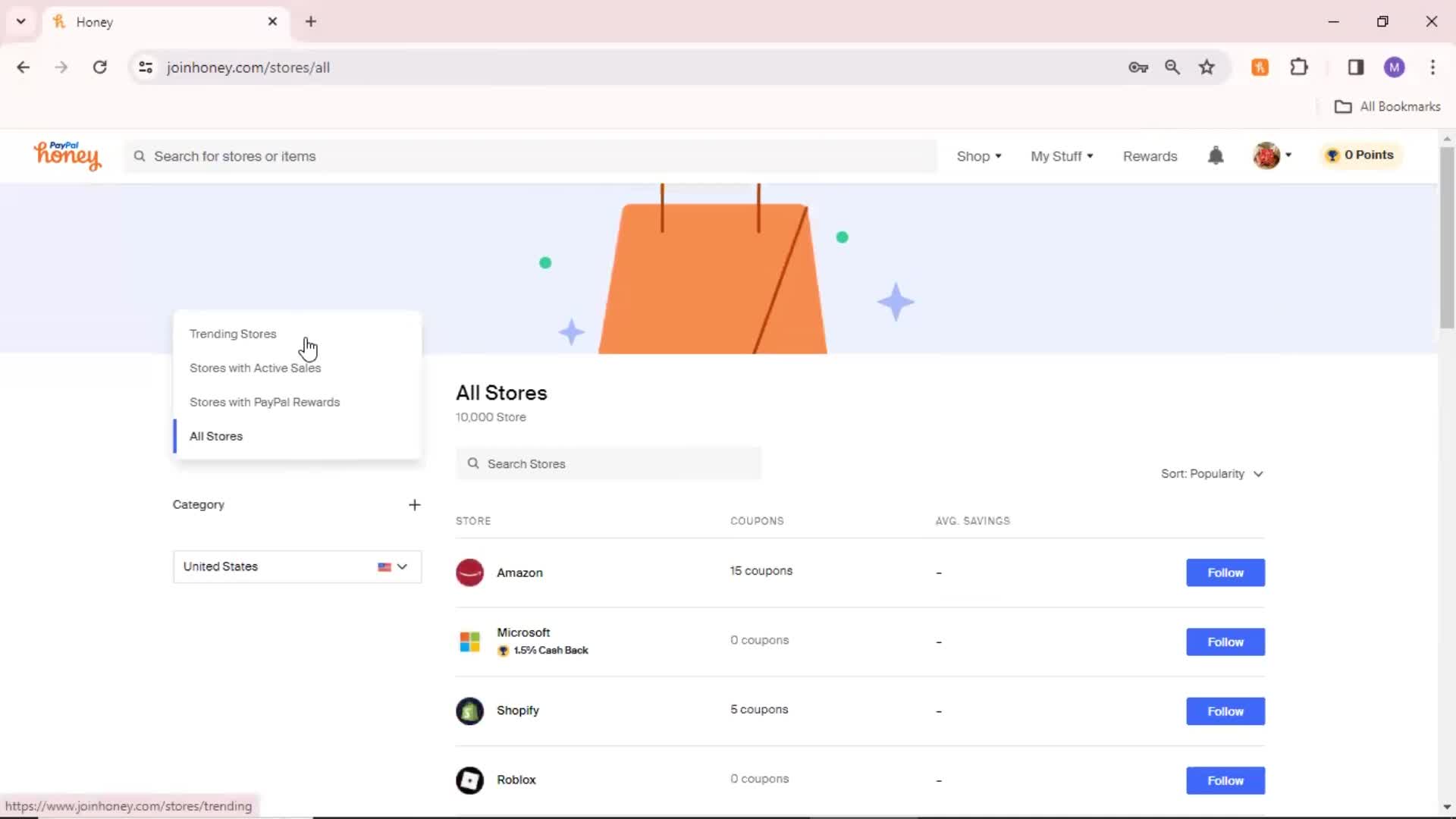The image size is (1456, 819).
Task: Open Chrome extensions puzzle icon
Action: pyautogui.click(x=1299, y=67)
